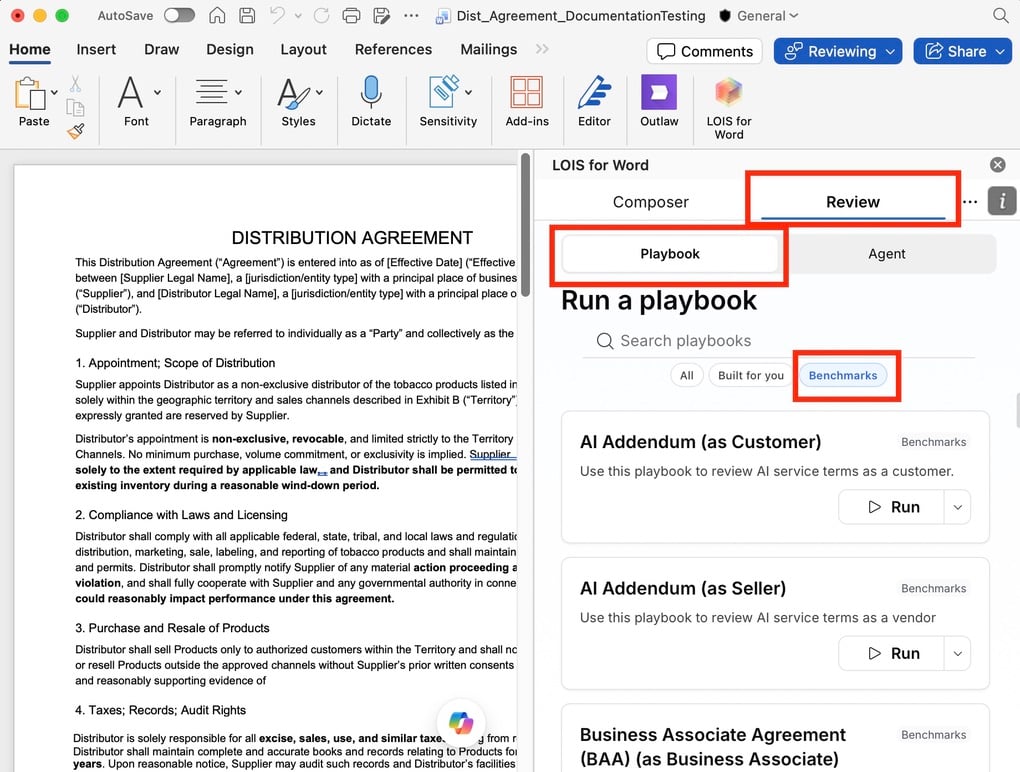Expand the Paste options arrow
The height and width of the screenshot is (772, 1020).
click(x=54, y=92)
